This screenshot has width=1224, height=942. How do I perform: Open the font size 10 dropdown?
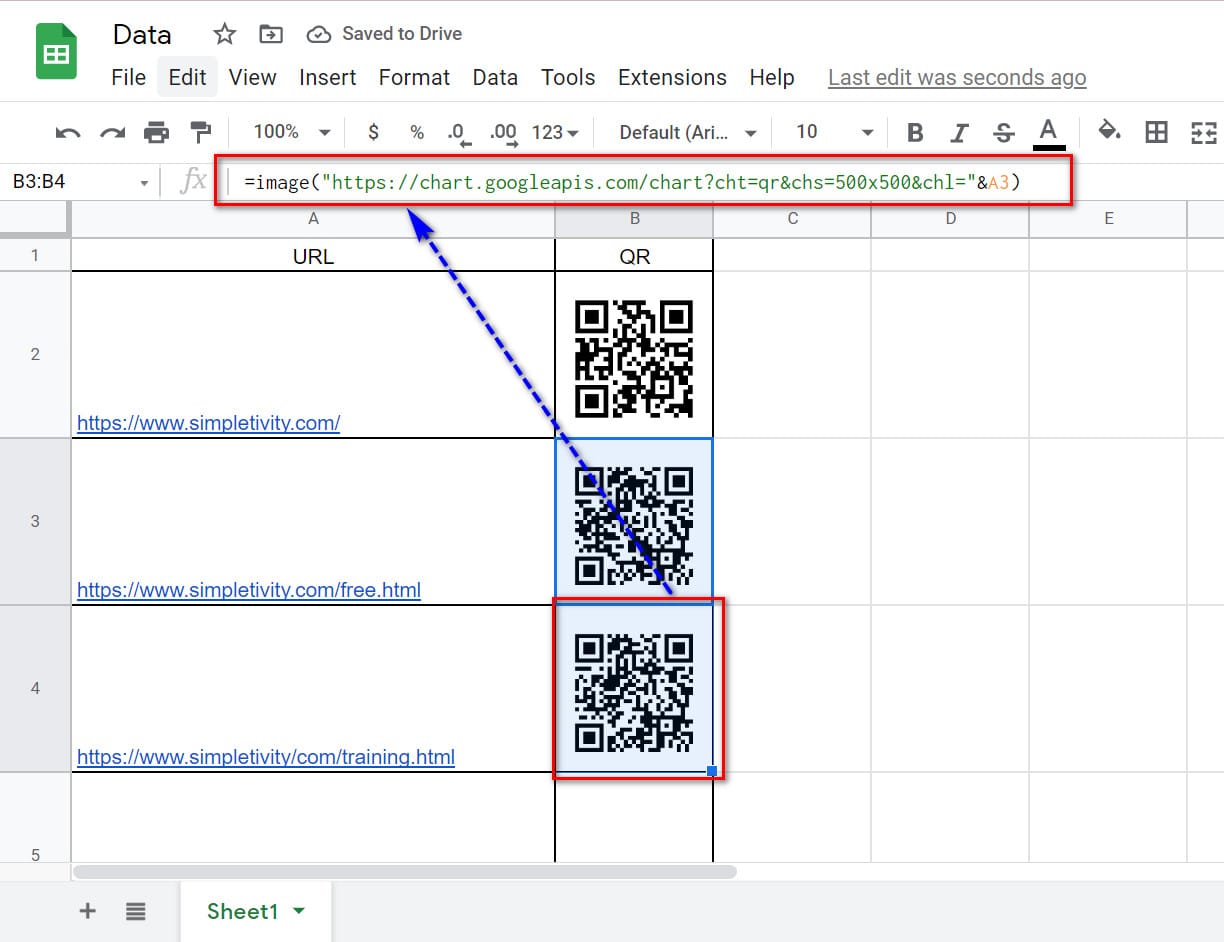click(835, 132)
